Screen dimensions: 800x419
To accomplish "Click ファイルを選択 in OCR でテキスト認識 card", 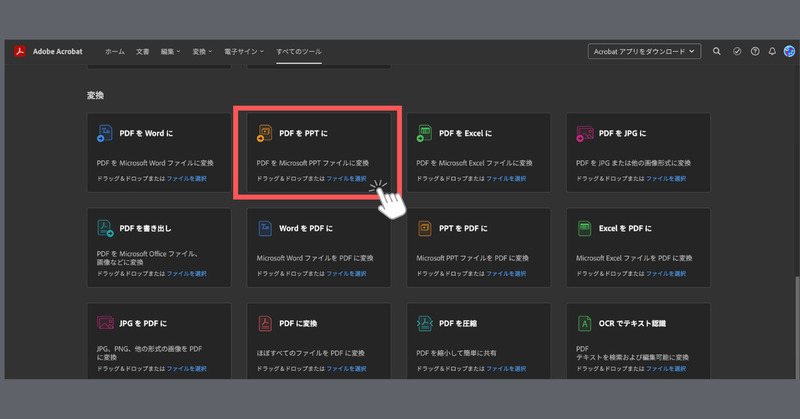I will (x=666, y=368).
